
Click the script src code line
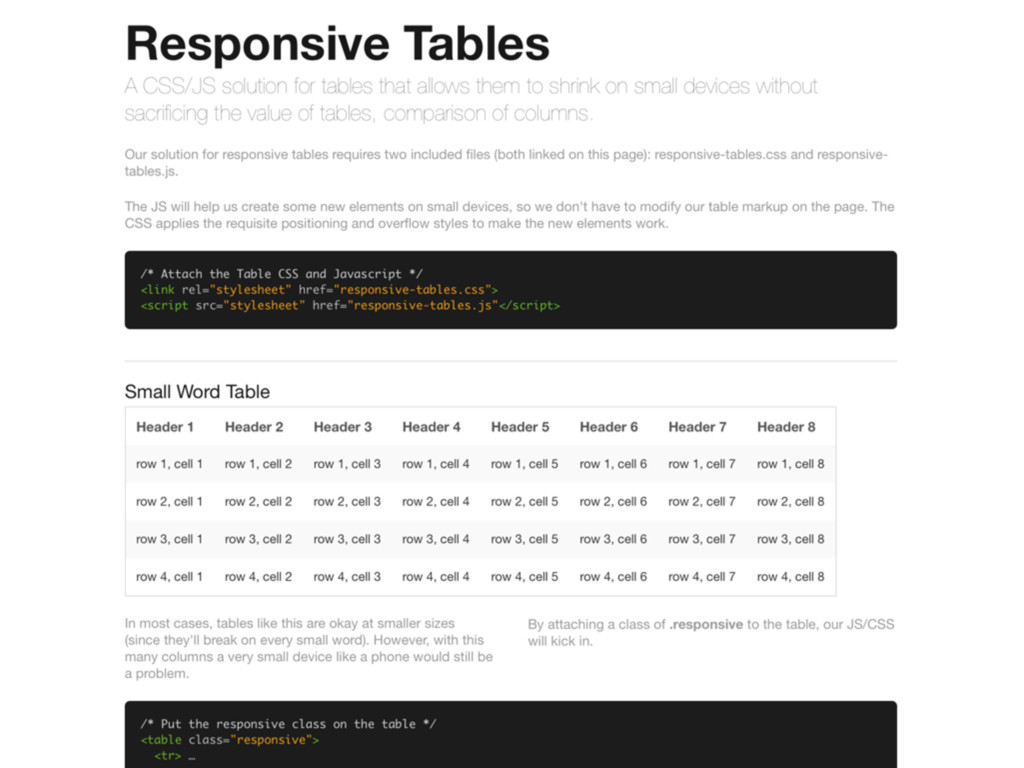(350, 306)
